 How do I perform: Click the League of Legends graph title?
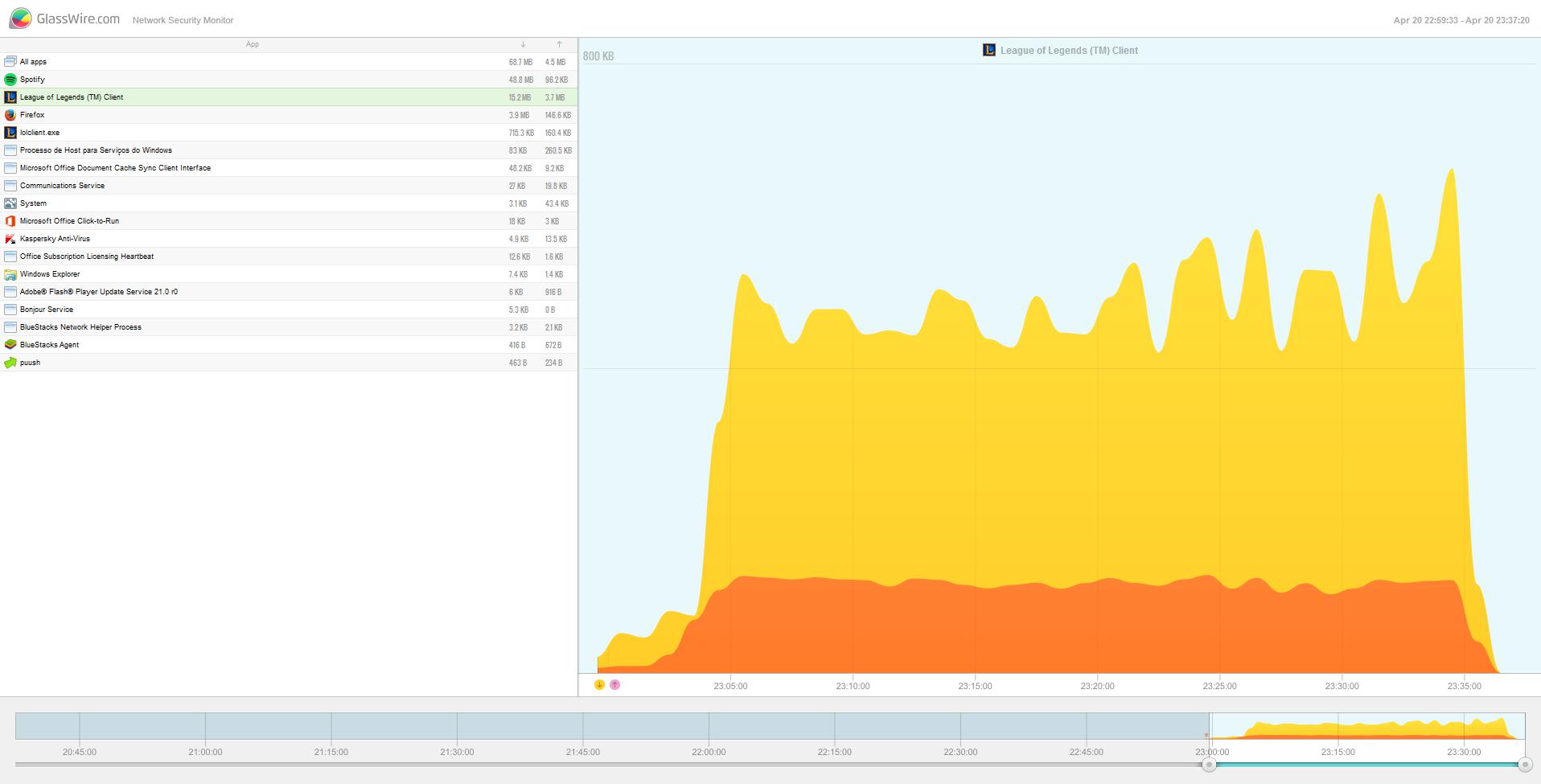click(1068, 51)
